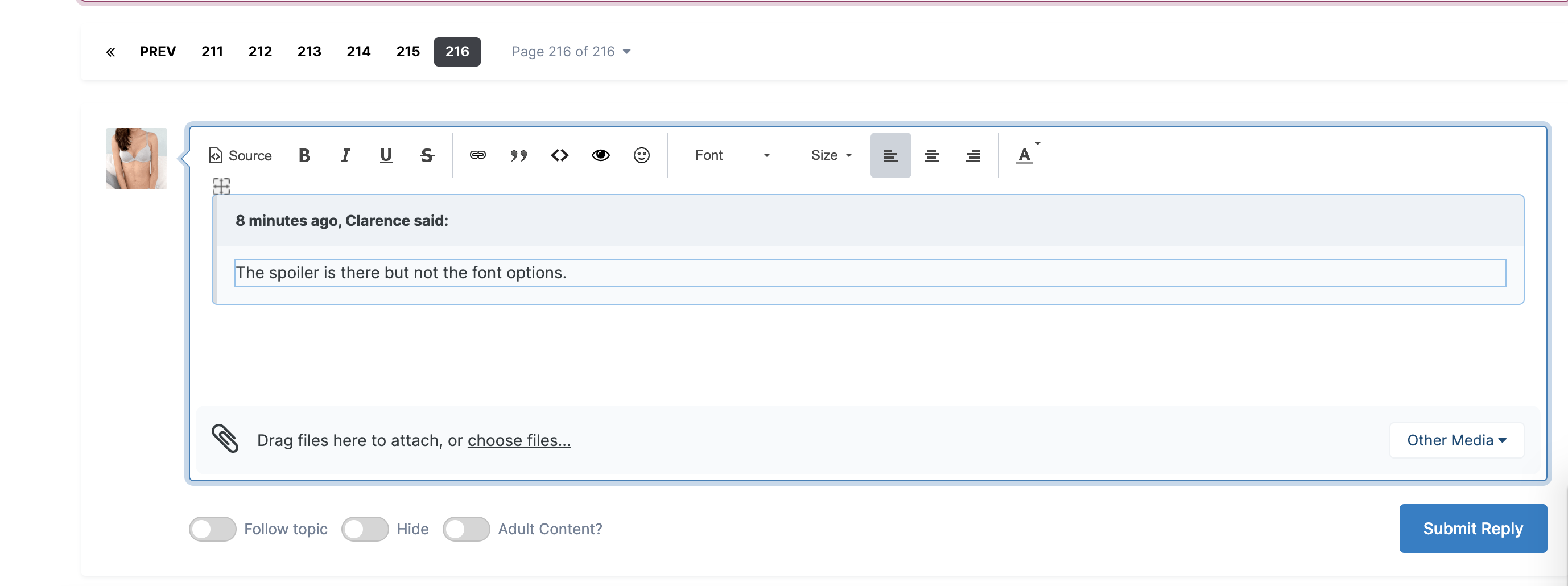This screenshot has height=586, width=1568.
Task: Open the Font dropdown
Action: [732, 156]
